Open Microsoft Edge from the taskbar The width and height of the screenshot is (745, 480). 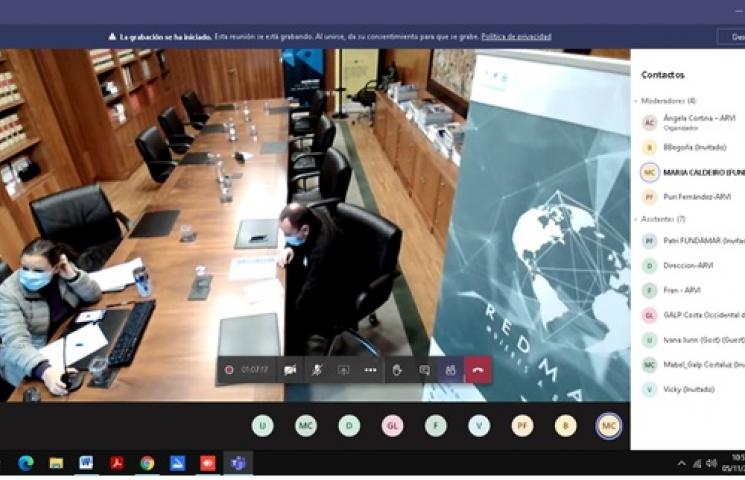[26, 463]
